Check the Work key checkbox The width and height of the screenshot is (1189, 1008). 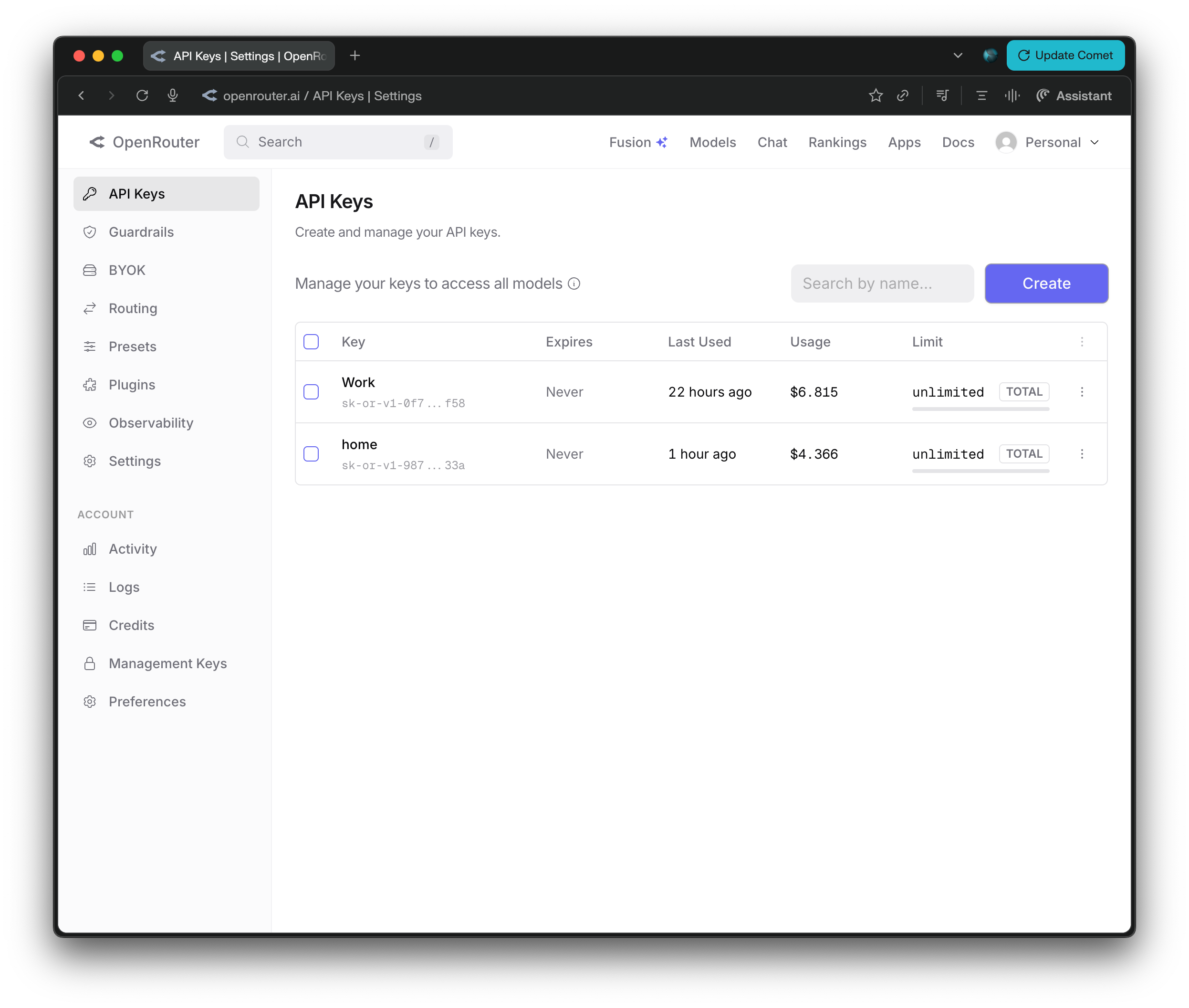pos(311,392)
